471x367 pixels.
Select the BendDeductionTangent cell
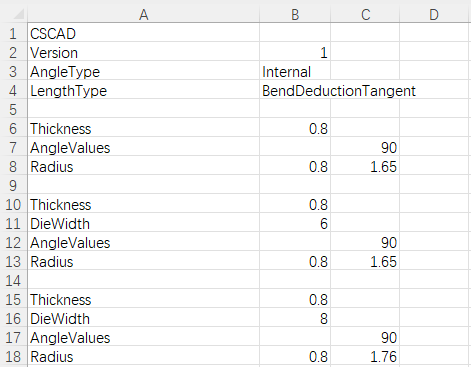click(339, 91)
